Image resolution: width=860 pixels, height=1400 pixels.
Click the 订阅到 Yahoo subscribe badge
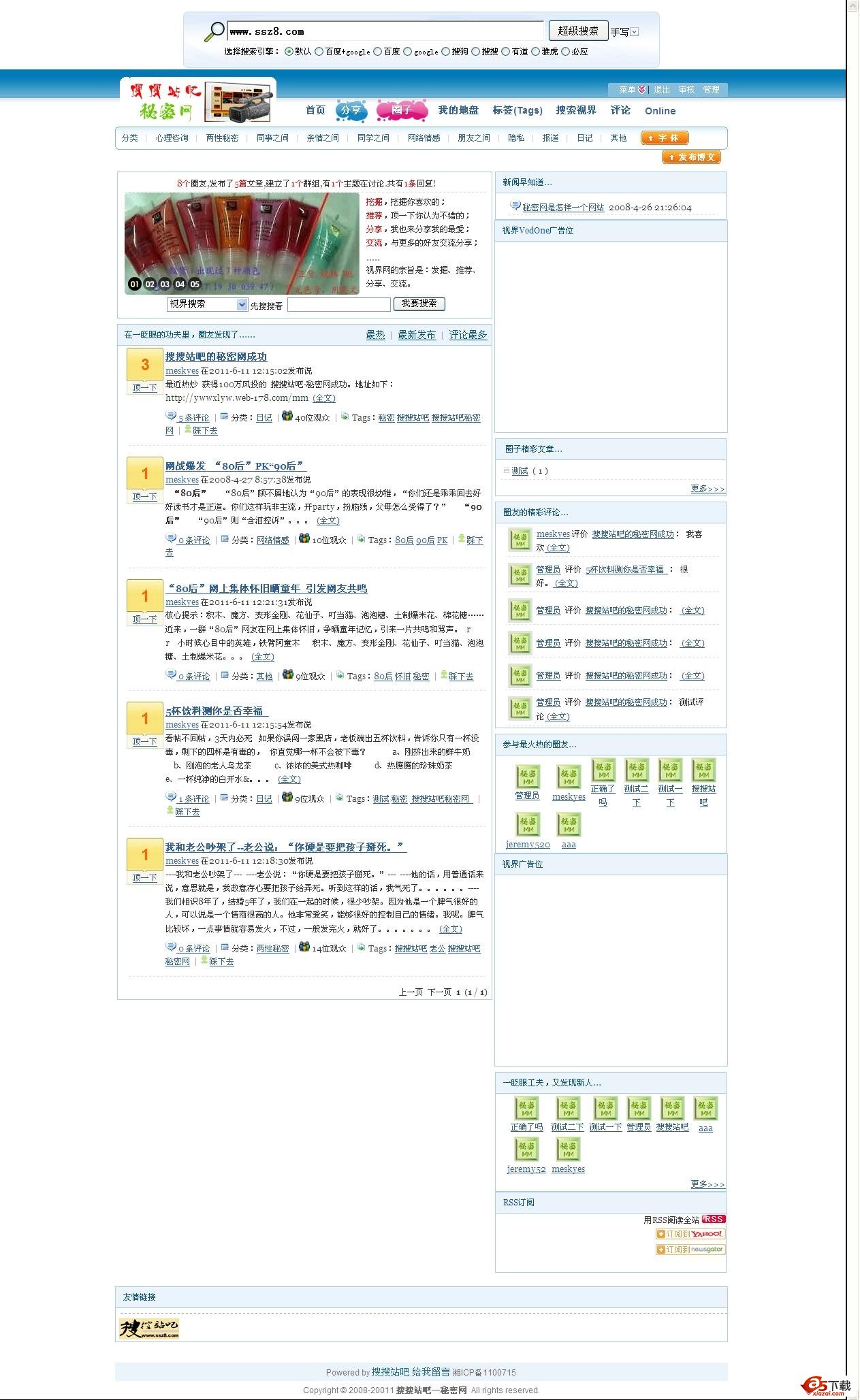tap(690, 1234)
